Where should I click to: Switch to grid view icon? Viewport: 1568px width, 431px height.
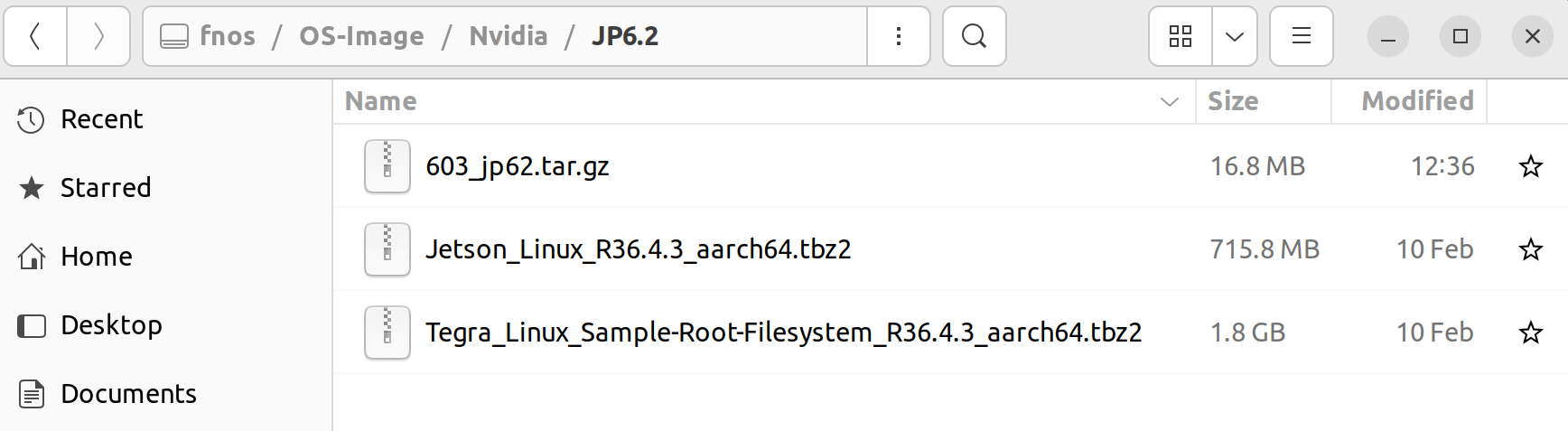(x=1181, y=36)
